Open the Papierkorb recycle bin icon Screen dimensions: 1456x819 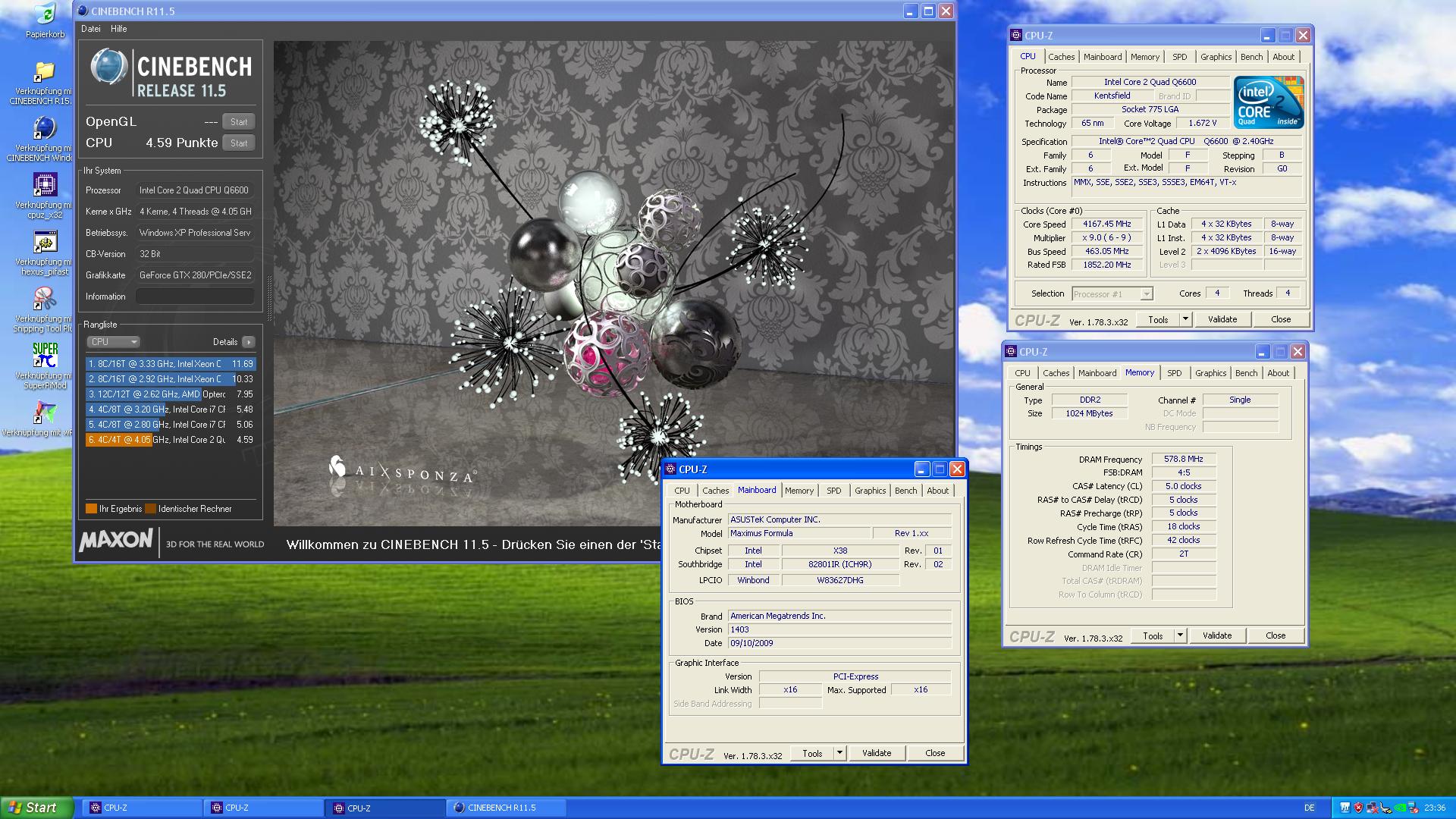click(45, 15)
